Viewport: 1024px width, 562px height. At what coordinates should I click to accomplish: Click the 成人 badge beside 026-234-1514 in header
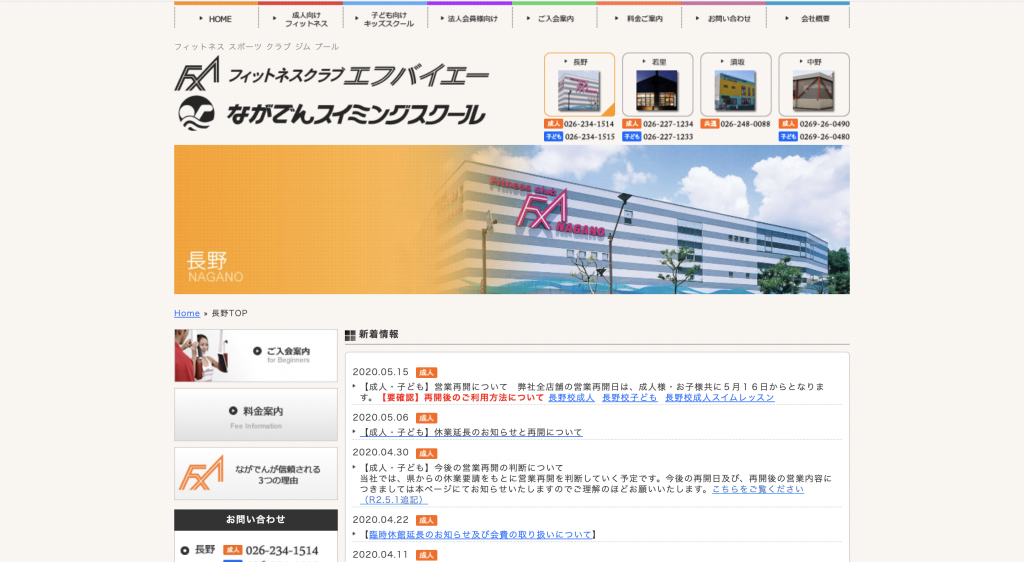[553, 123]
